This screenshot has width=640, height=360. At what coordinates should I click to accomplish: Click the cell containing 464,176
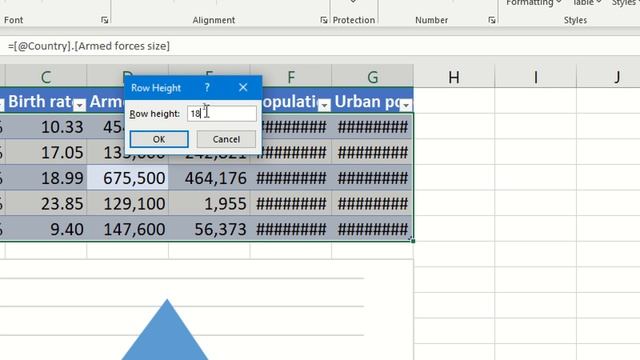click(x=209, y=178)
